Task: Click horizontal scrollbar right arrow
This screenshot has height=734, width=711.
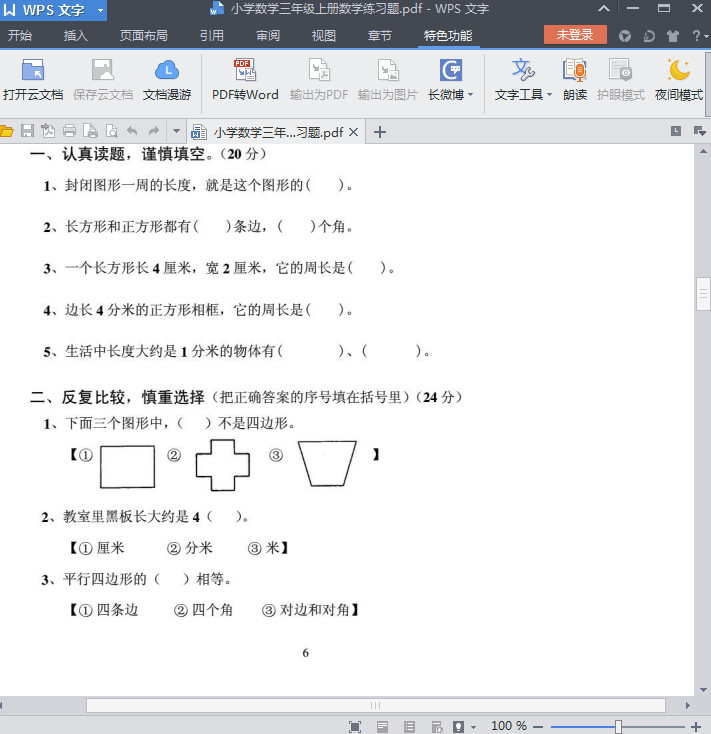Action: tap(687, 705)
